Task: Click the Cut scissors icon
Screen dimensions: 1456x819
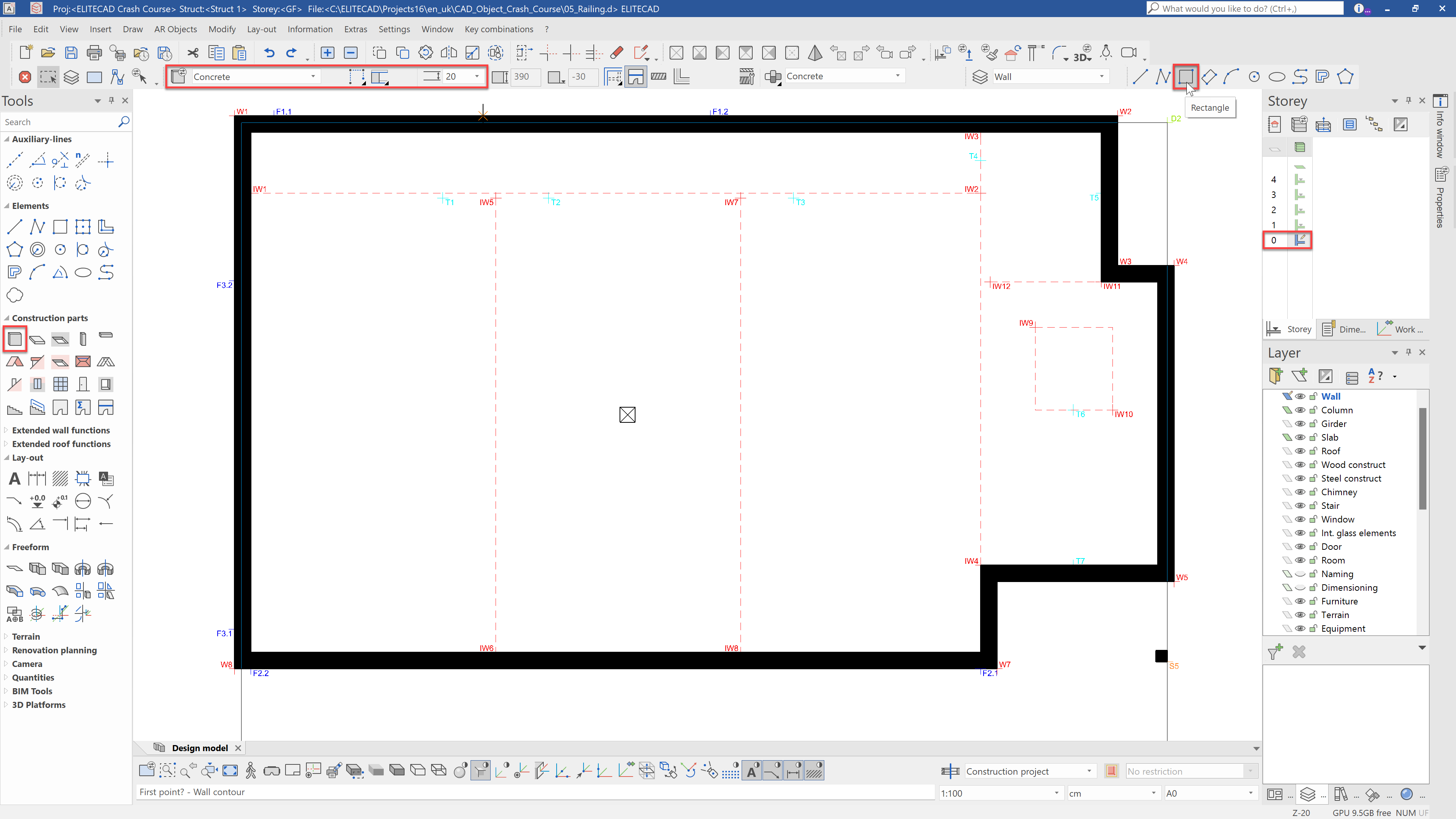Action: 193,53
